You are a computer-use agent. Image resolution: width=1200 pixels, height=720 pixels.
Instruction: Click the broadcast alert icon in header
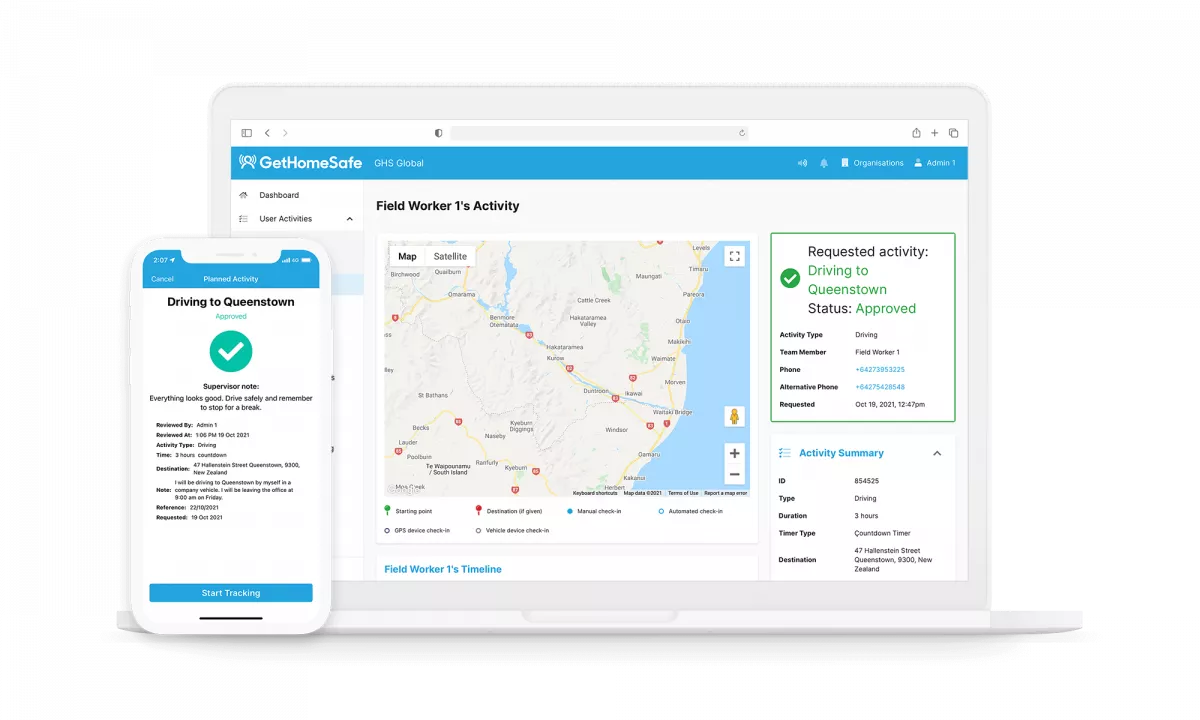(x=802, y=163)
